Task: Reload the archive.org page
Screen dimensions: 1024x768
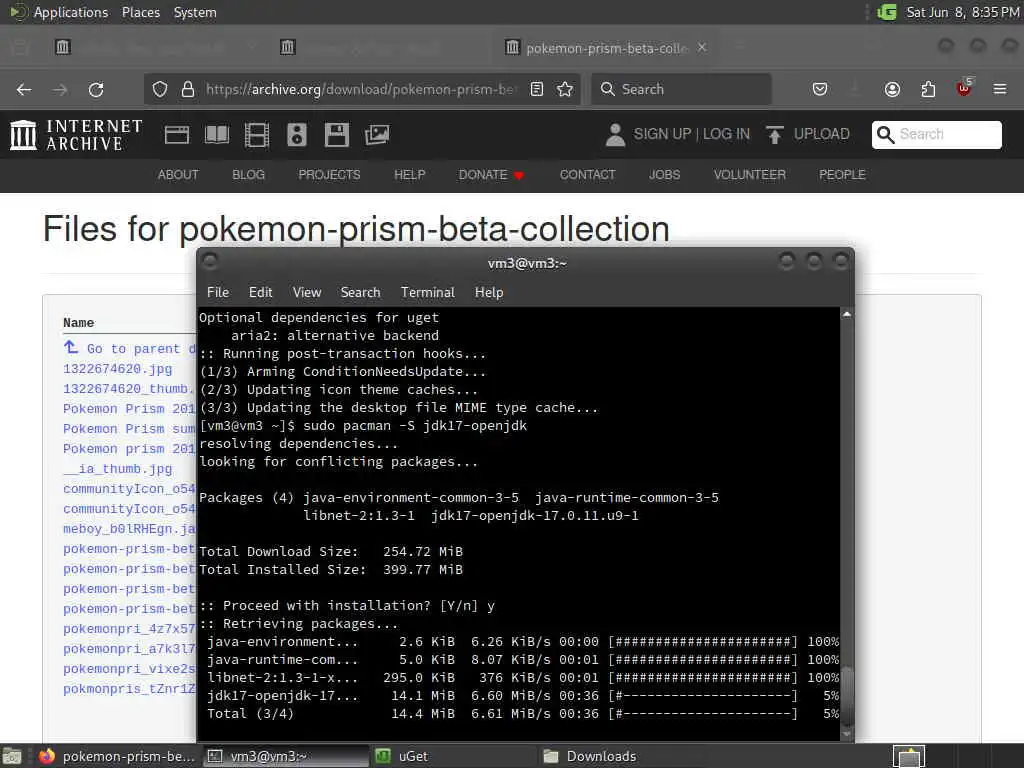Action: (x=96, y=89)
